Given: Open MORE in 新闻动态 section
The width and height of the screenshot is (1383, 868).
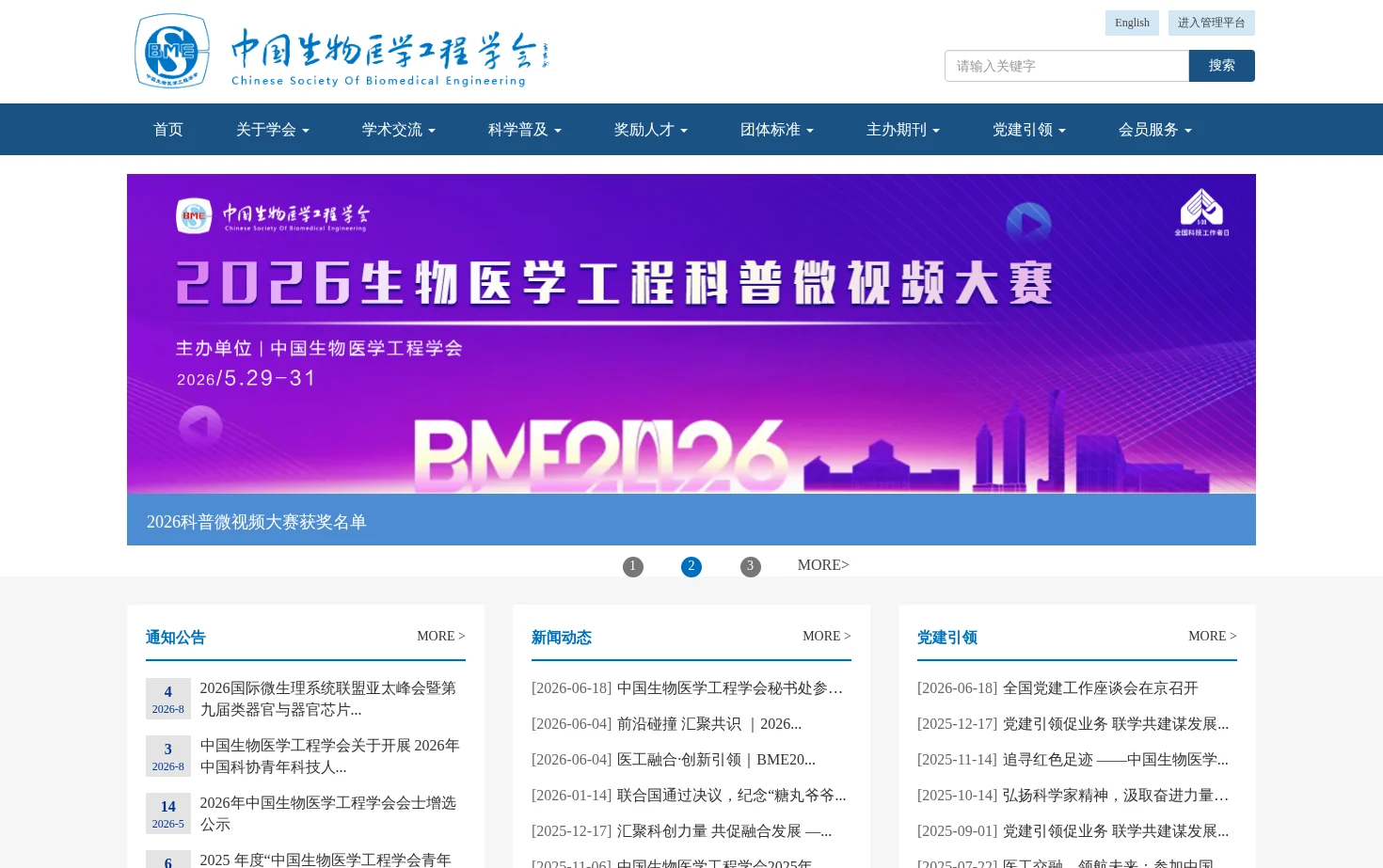Looking at the screenshot, I should (827, 637).
